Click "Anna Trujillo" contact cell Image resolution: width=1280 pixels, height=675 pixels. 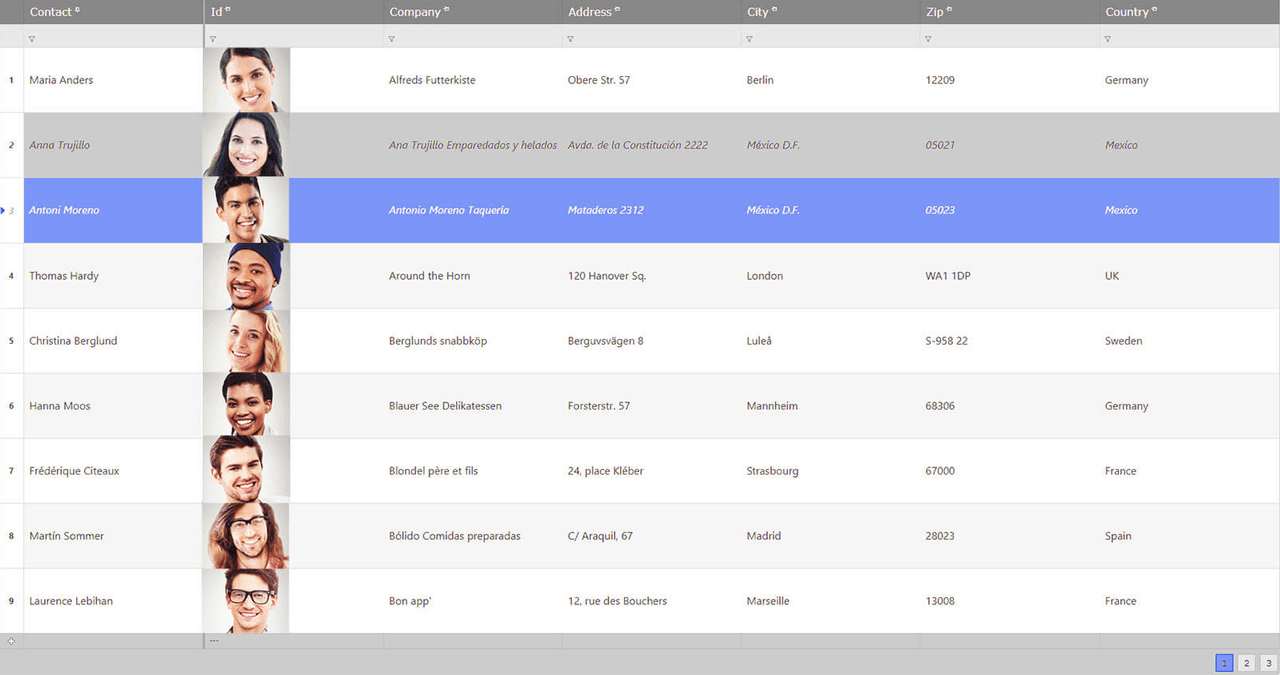(59, 145)
